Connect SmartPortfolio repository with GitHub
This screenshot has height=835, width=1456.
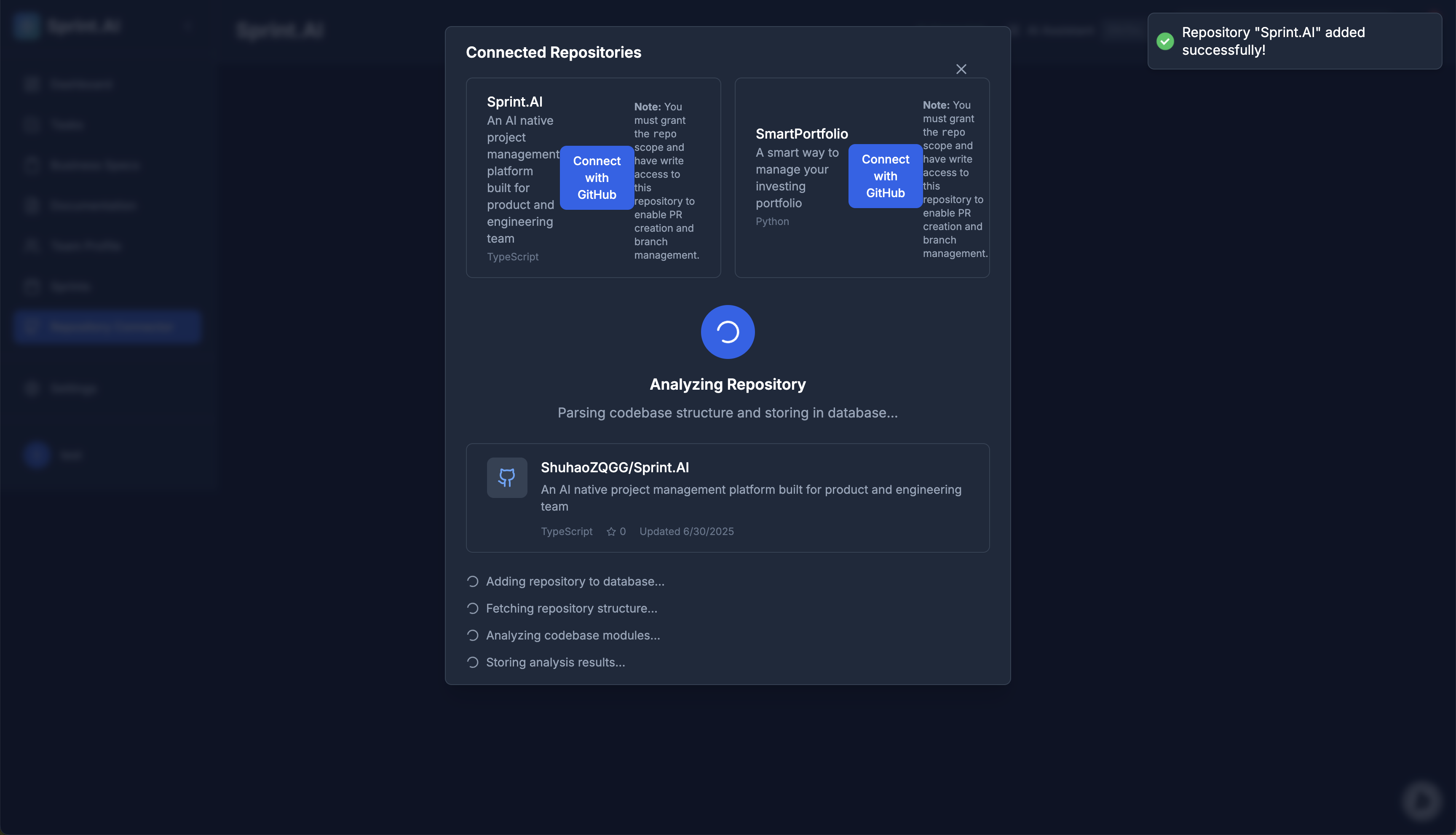(x=885, y=176)
